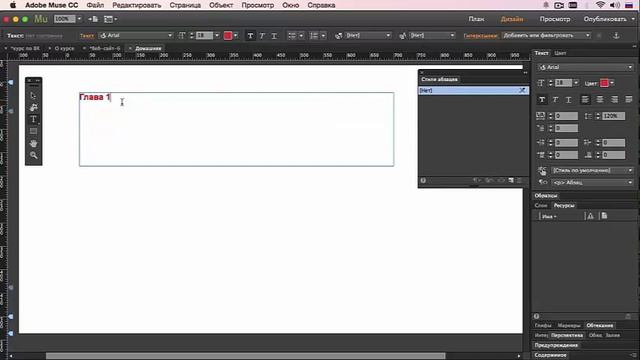640x360 pixels.
Task: Click the Опубликовать button
Action: click(605, 19)
